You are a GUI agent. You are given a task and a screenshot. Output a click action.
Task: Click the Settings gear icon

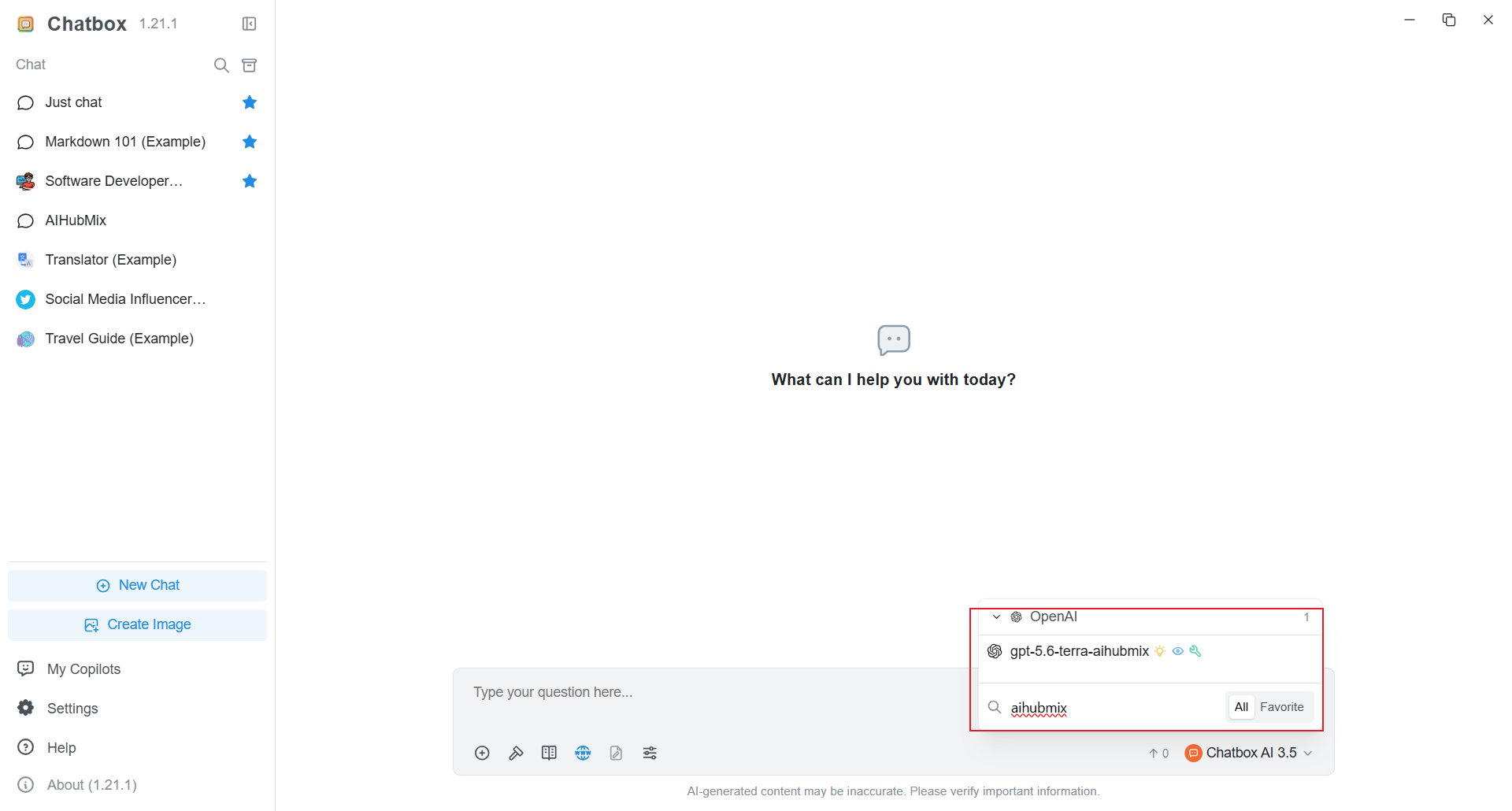coord(26,708)
